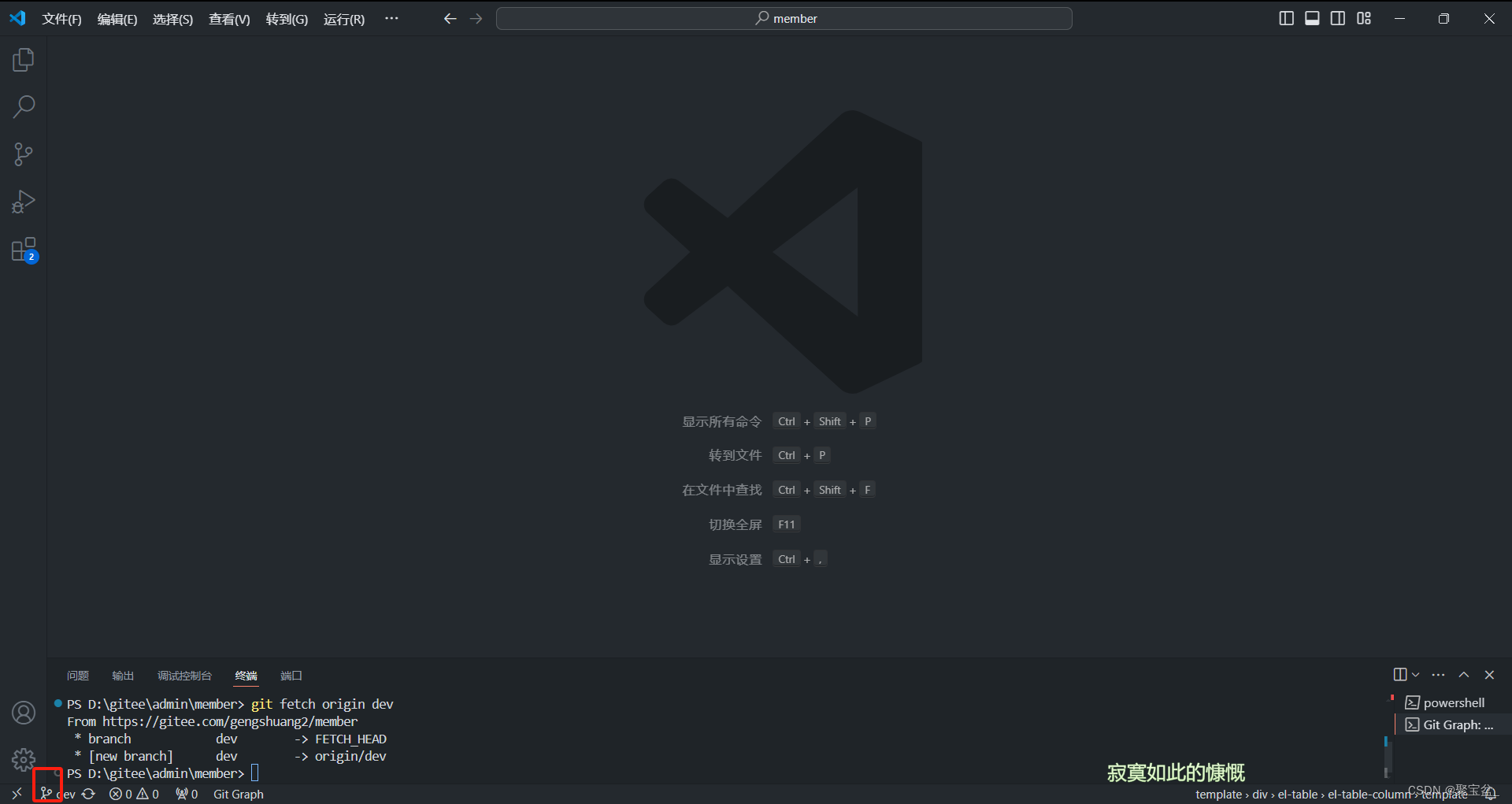Toggle the secondary side bar layout icon
The image size is (1512, 804).
pos(1338,18)
